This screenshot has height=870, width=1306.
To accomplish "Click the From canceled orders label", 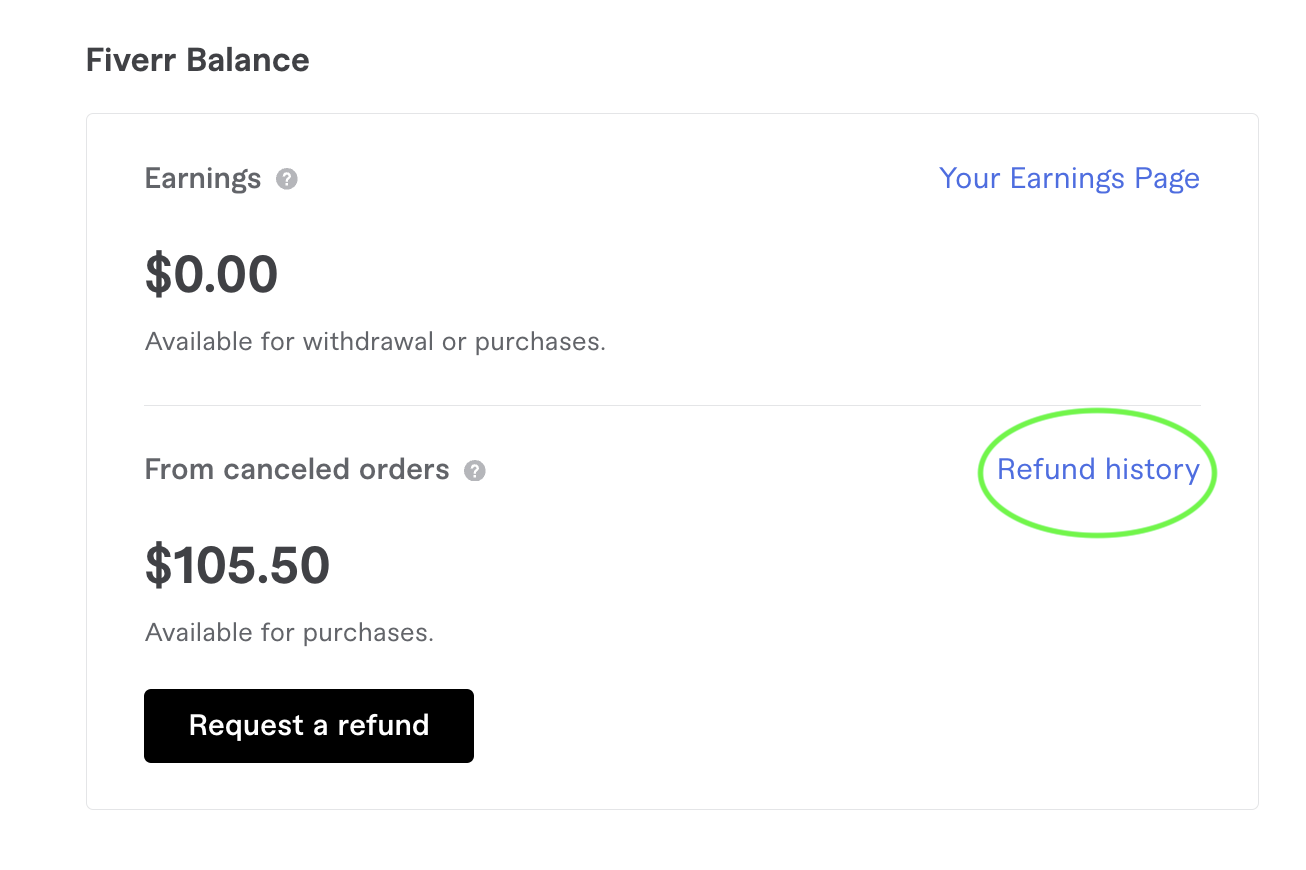I will [x=297, y=470].
